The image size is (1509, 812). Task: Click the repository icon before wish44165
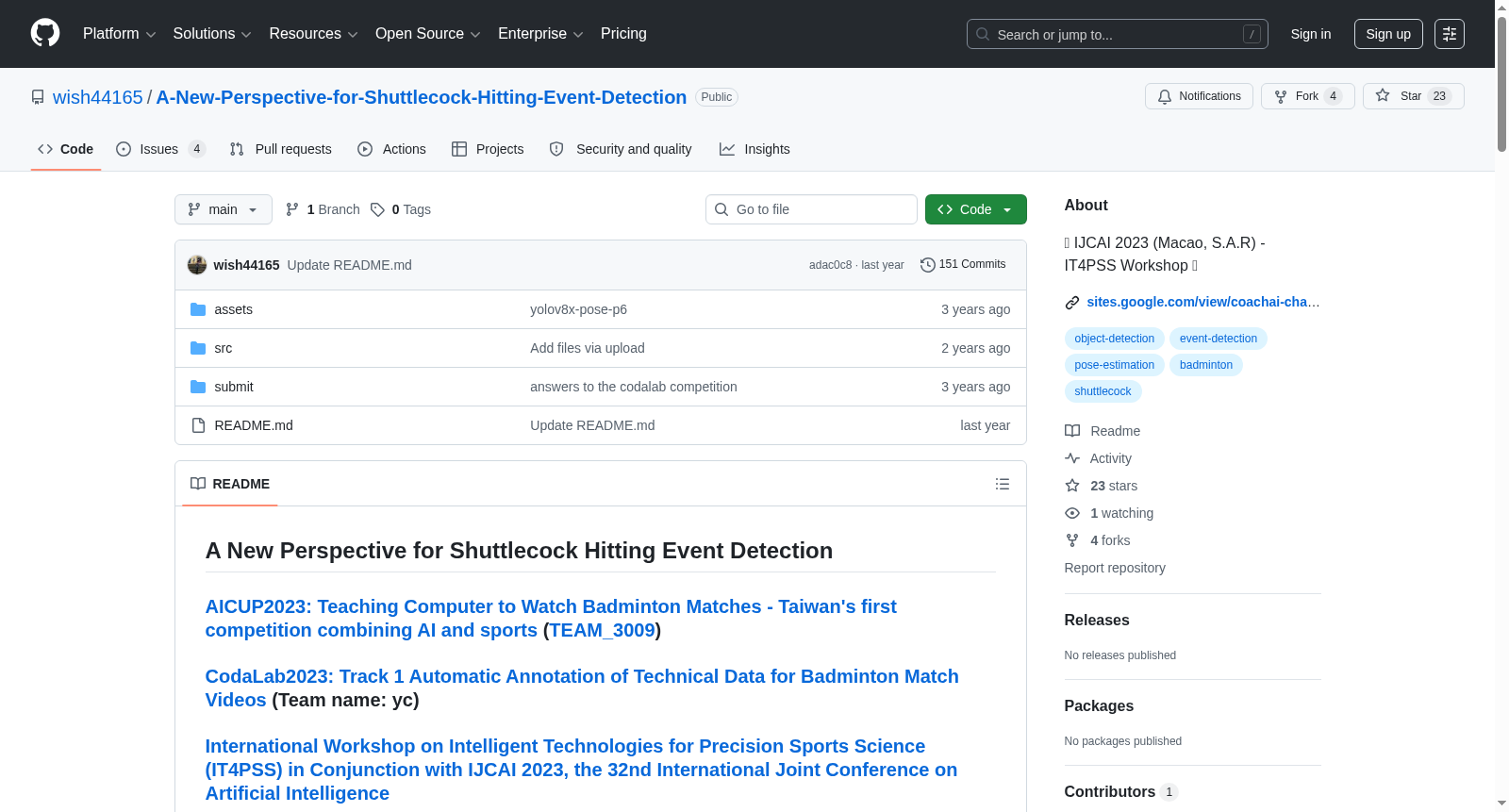pyautogui.click(x=38, y=97)
